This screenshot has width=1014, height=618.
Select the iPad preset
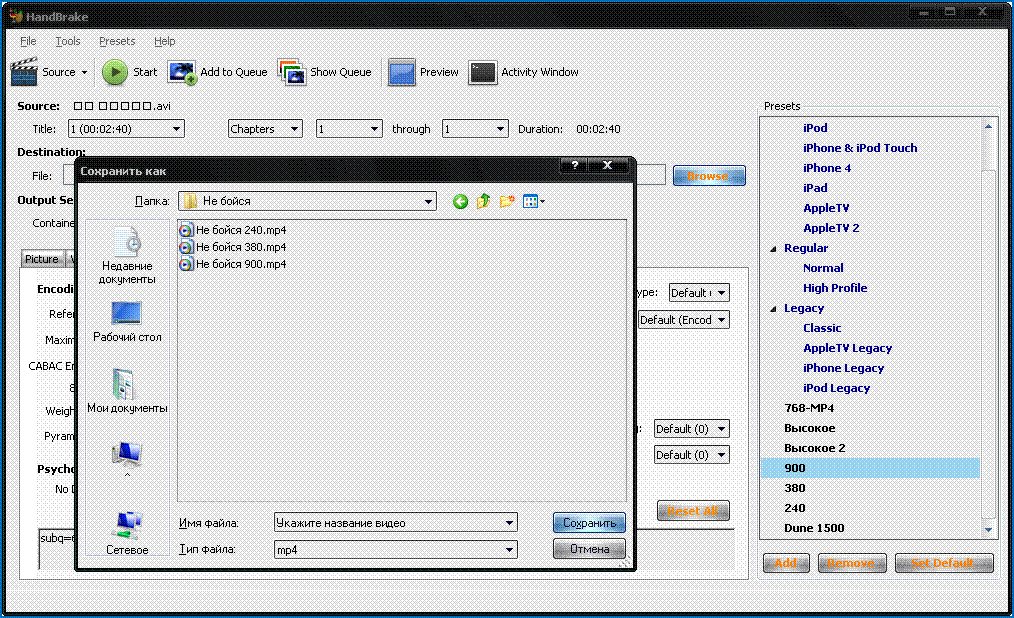tap(815, 188)
